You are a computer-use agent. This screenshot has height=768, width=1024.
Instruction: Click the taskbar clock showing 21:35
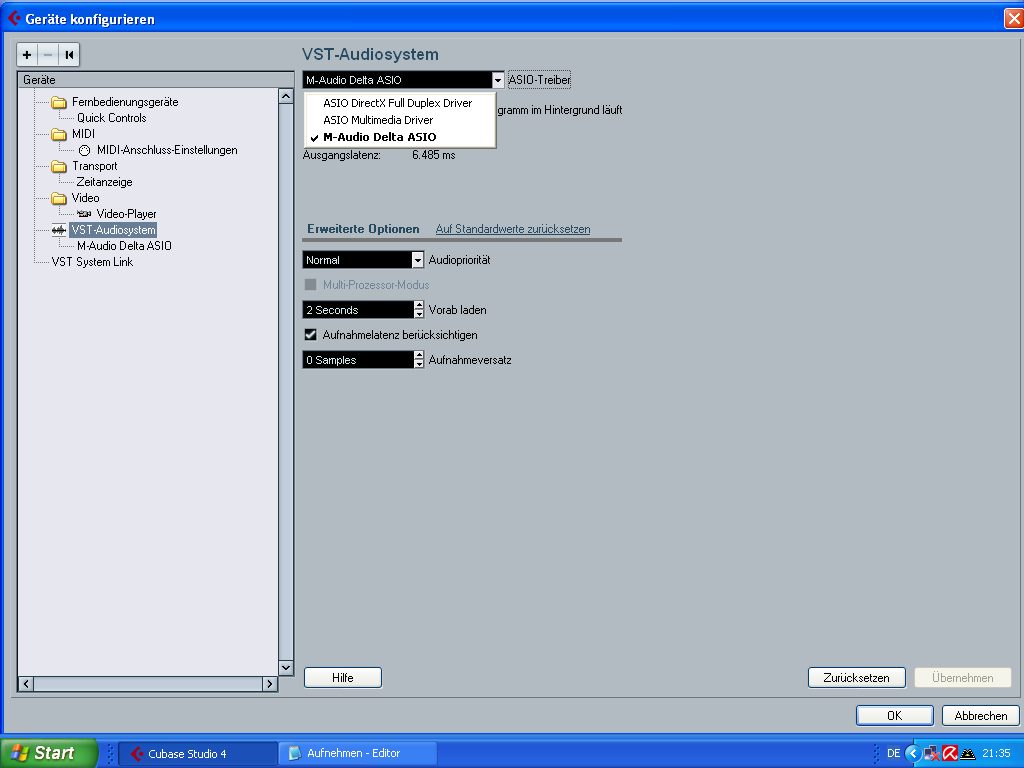pyautogui.click(x=996, y=754)
